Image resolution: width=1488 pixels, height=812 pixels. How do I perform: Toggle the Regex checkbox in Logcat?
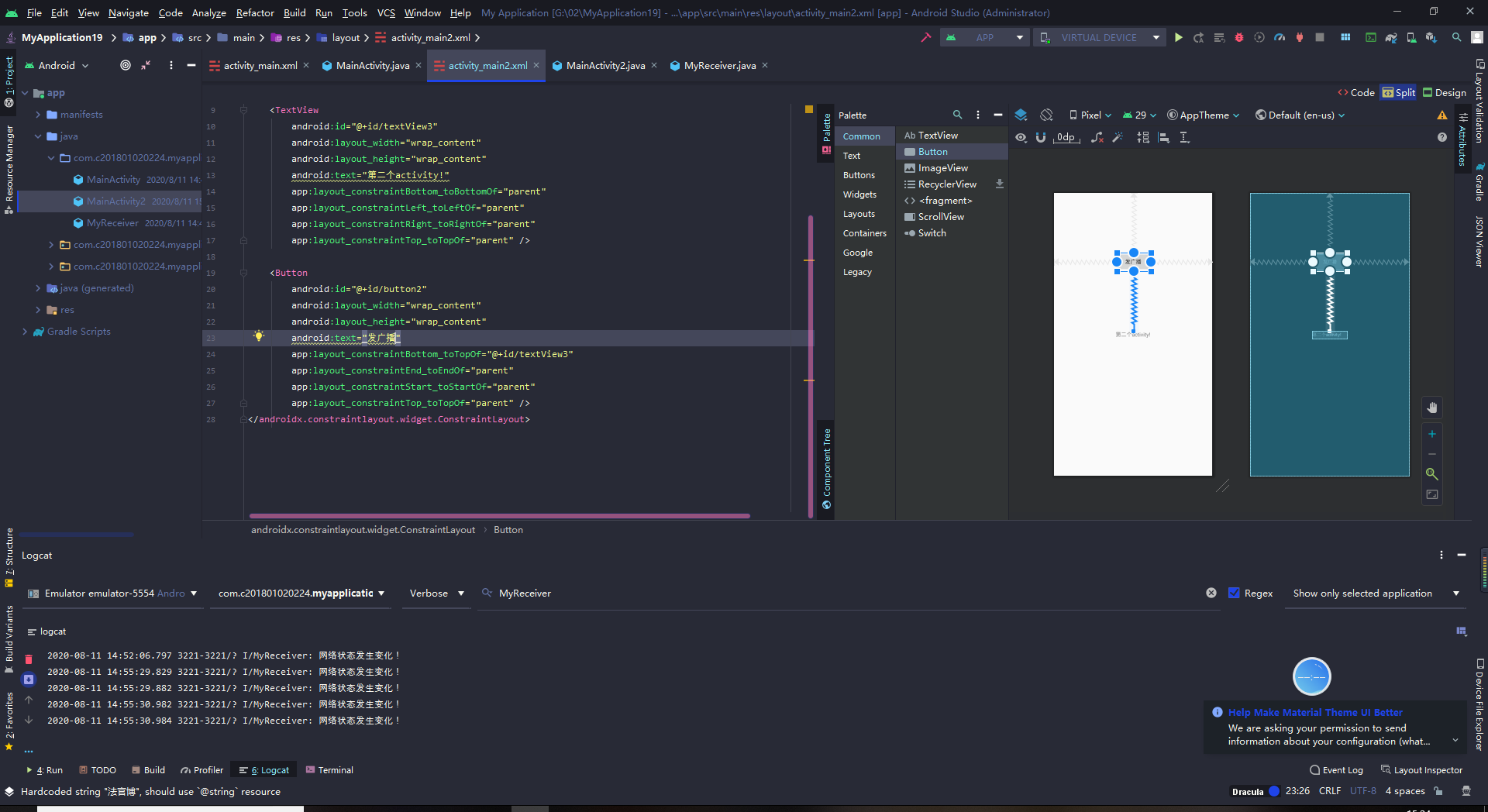(x=1234, y=593)
